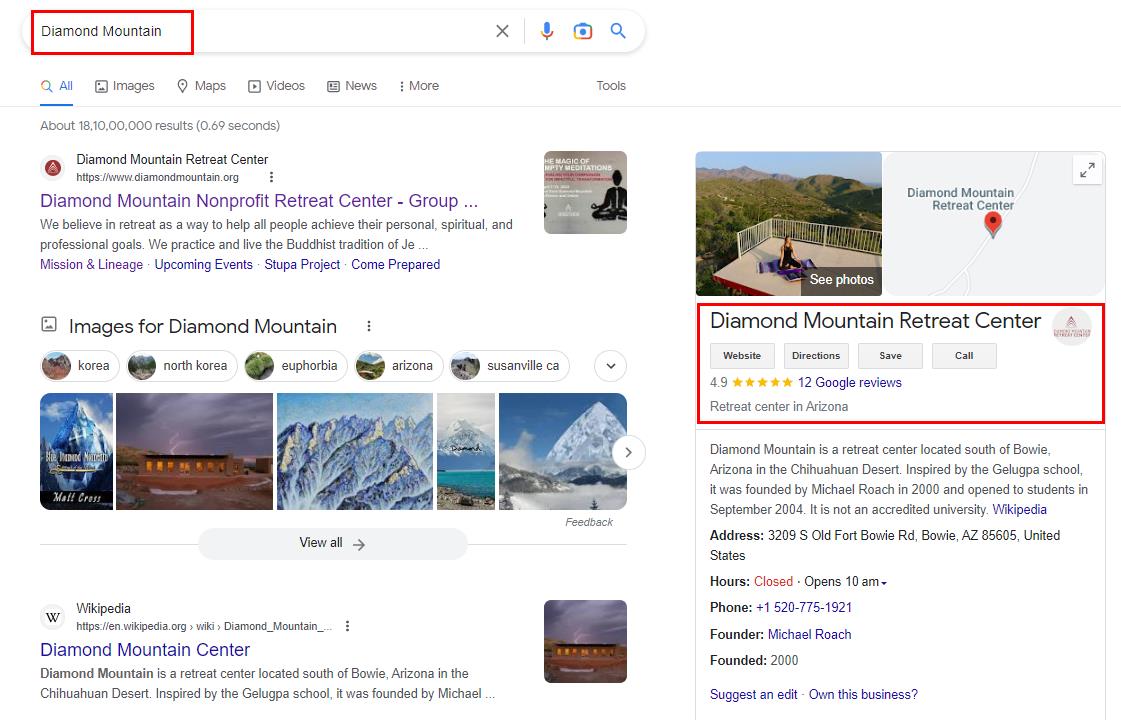Screen dimensions: 1121x720
Task: Switch to the Images tab
Action: pos(124,86)
